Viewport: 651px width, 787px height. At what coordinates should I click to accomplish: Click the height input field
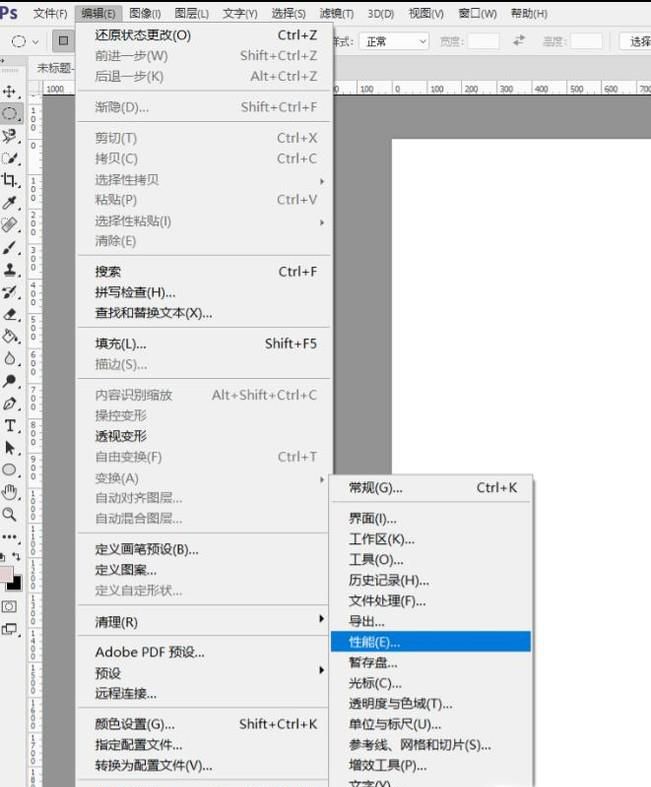(x=586, y=41)
